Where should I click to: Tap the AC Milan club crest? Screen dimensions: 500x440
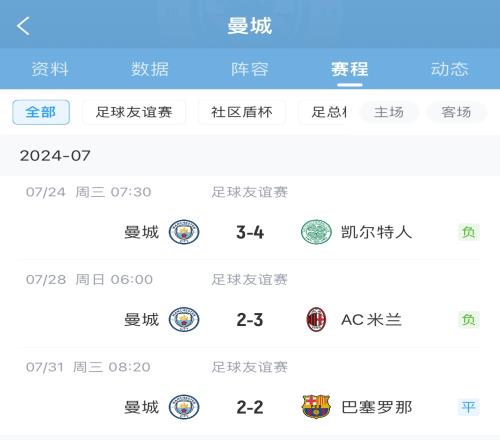316,319
